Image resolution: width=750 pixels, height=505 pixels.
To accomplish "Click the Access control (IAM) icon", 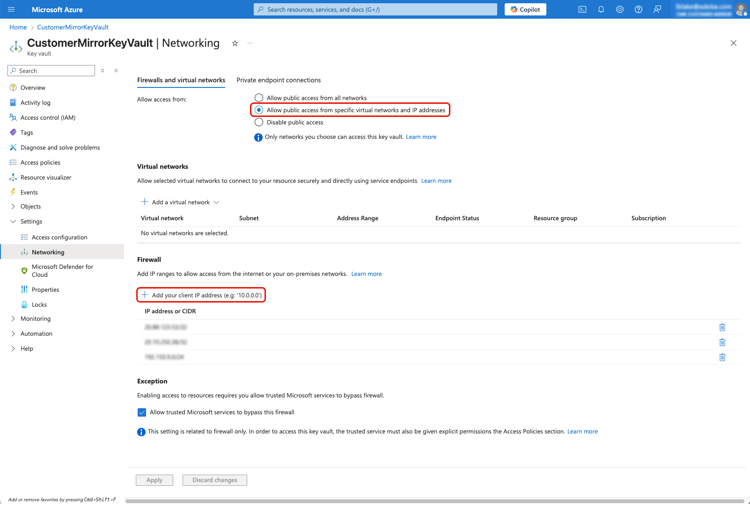I will 13,117.
